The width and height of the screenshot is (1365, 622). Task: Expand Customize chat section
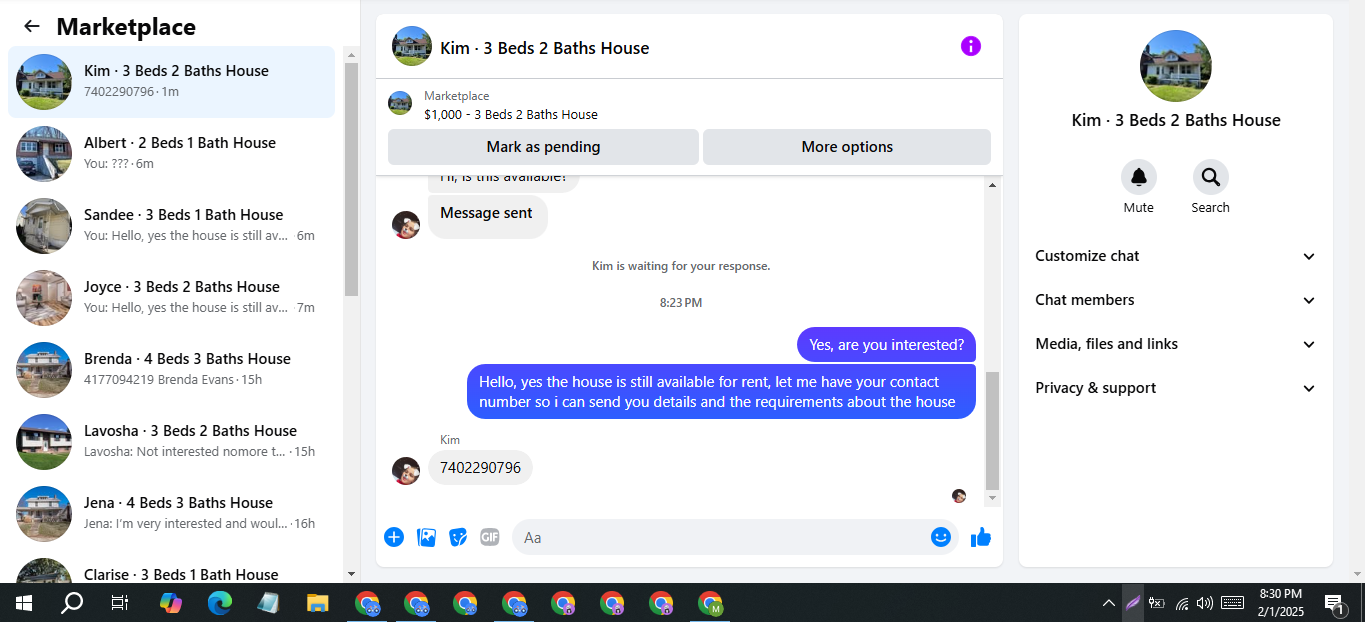1175,256
